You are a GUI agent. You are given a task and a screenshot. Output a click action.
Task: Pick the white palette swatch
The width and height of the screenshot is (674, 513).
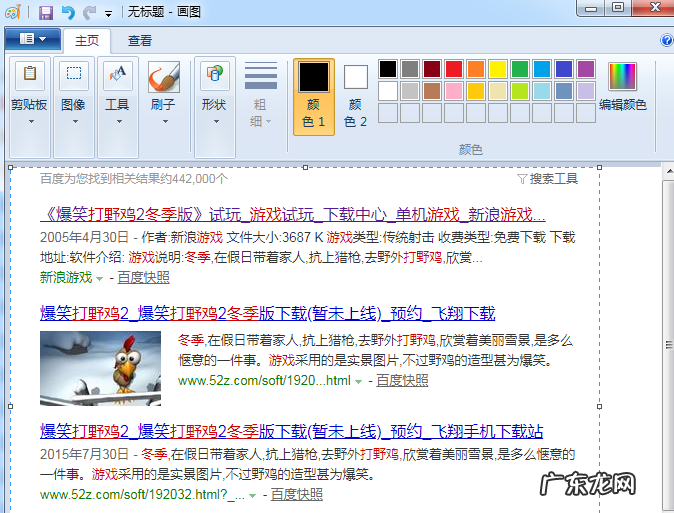pyautogui.click(x=388, y=91)
